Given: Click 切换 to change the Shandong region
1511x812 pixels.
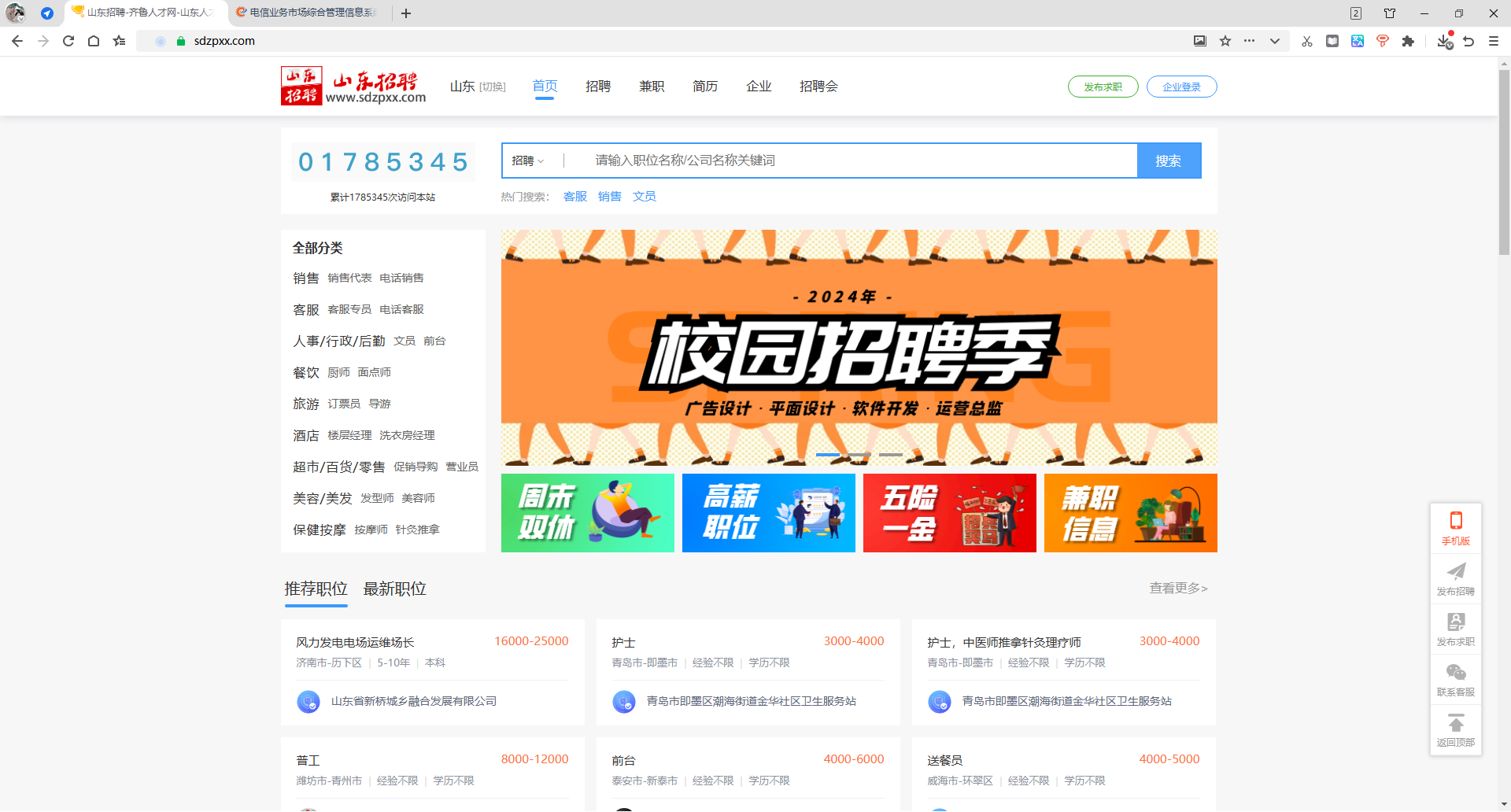Looking at the screenshot, I should (x=493, y=87).
